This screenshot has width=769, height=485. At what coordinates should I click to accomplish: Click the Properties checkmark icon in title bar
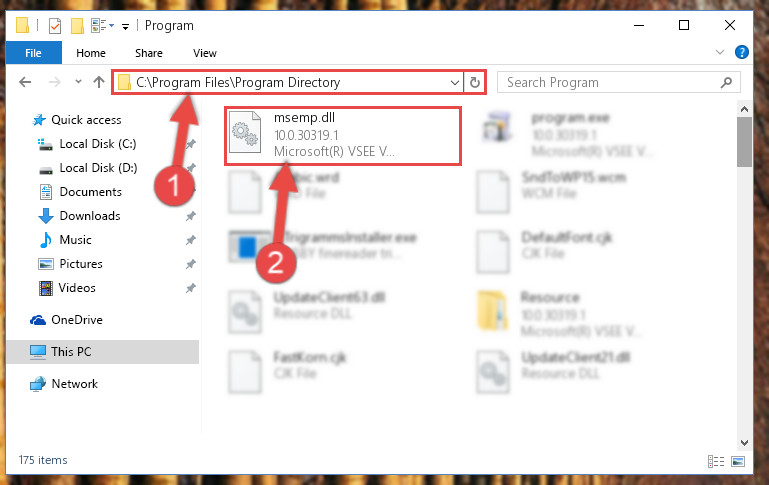(55, 26)
